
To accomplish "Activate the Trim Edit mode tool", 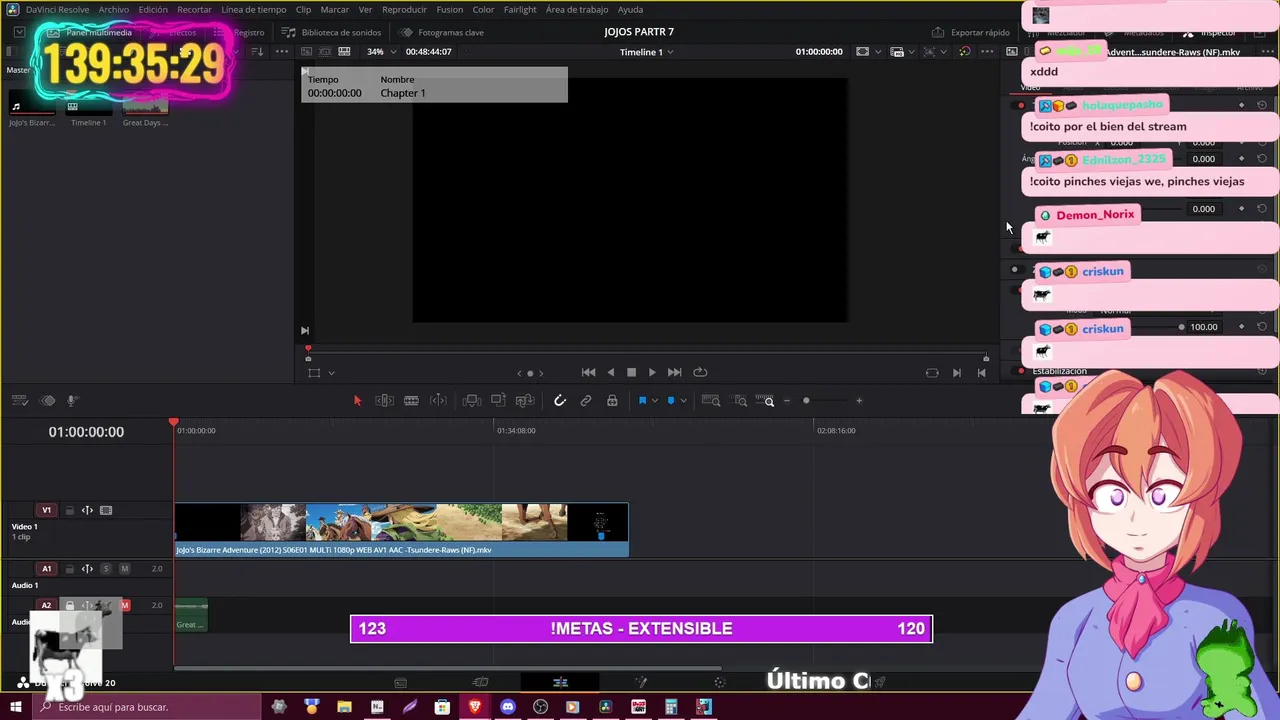I will click(x=384, y=401).
